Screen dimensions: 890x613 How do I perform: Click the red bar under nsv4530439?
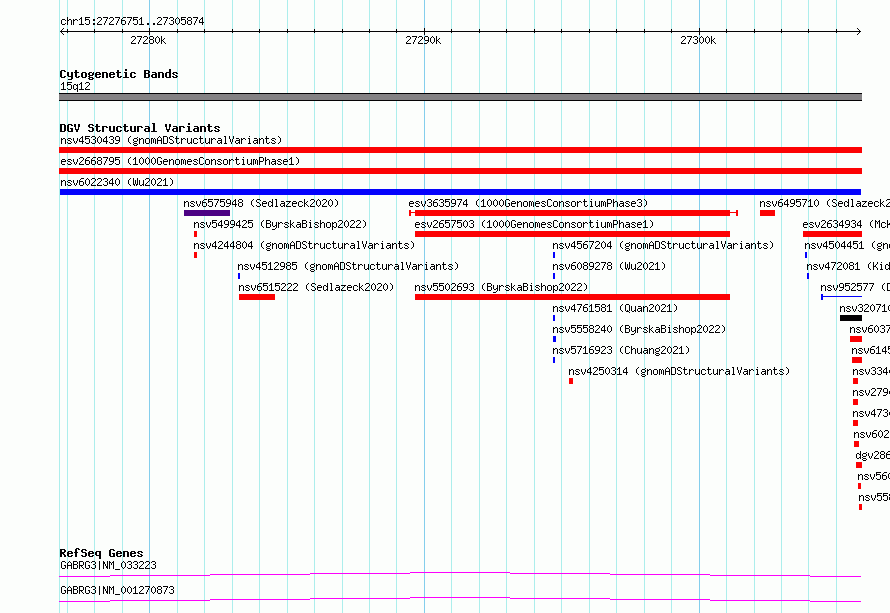460,150
